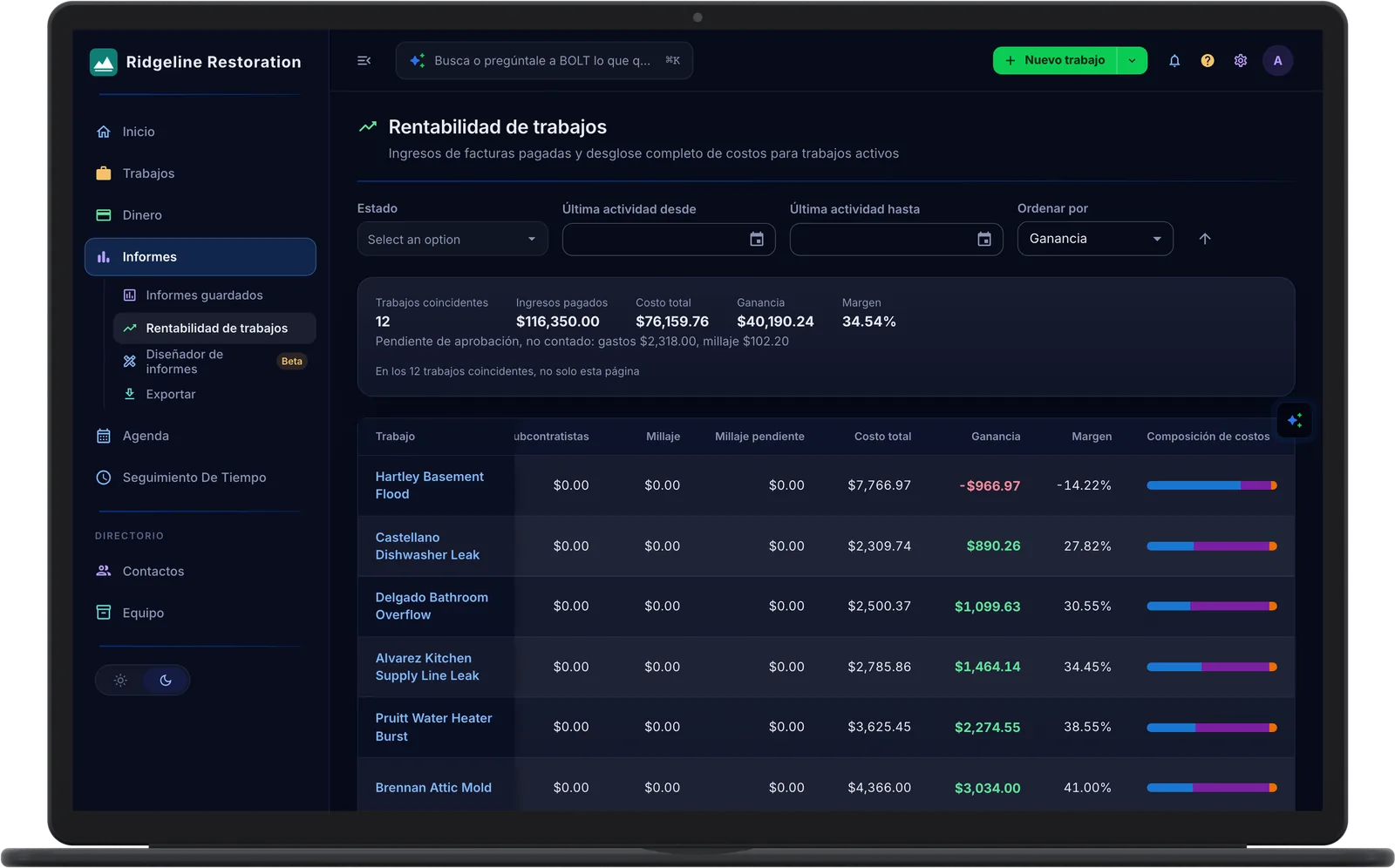Open Estado select dropdown
Image resolution: width=1395 pixels, height=868 pixels.
coord(453,240)
